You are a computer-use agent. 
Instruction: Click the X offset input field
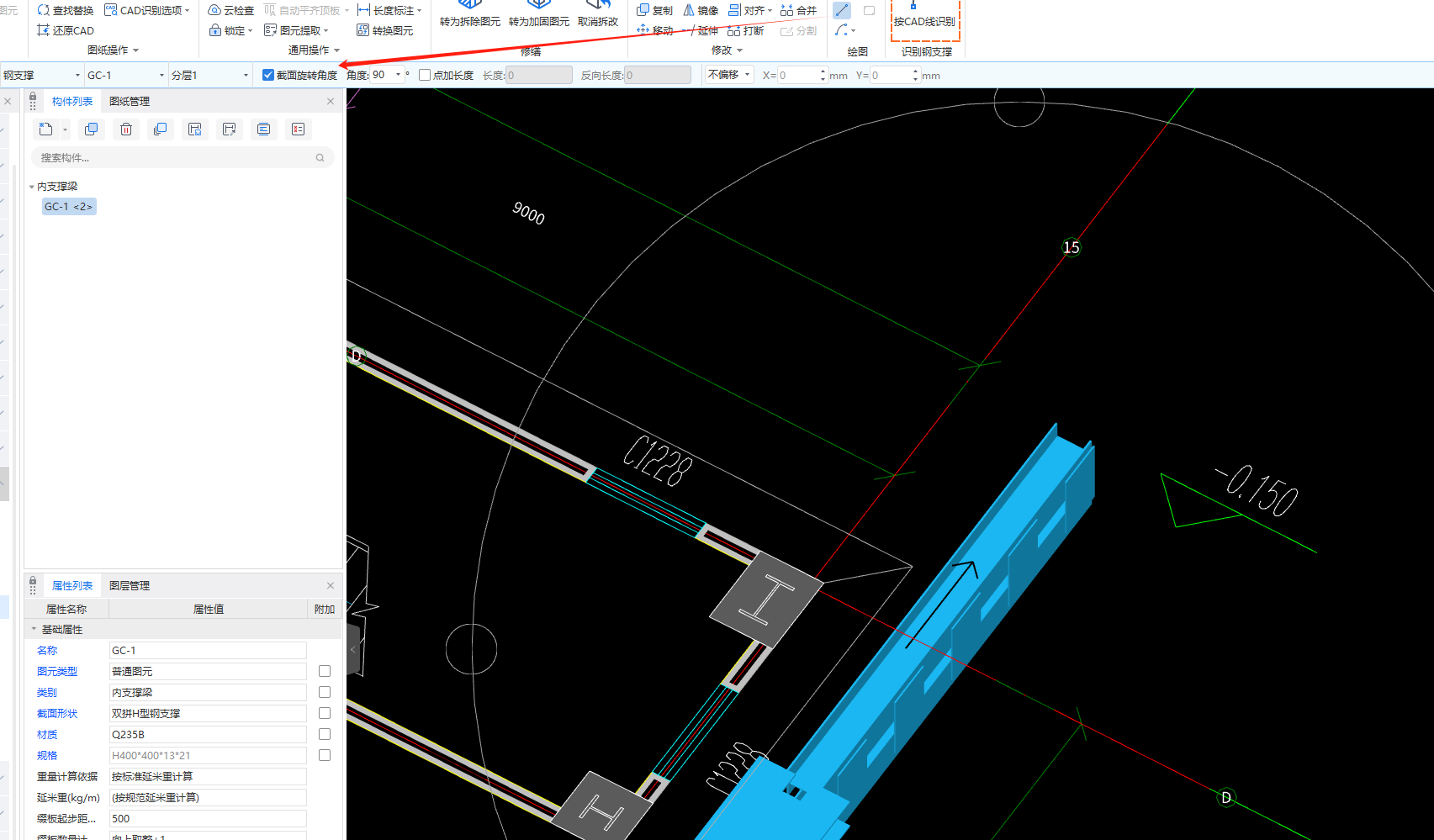point(797,75)
